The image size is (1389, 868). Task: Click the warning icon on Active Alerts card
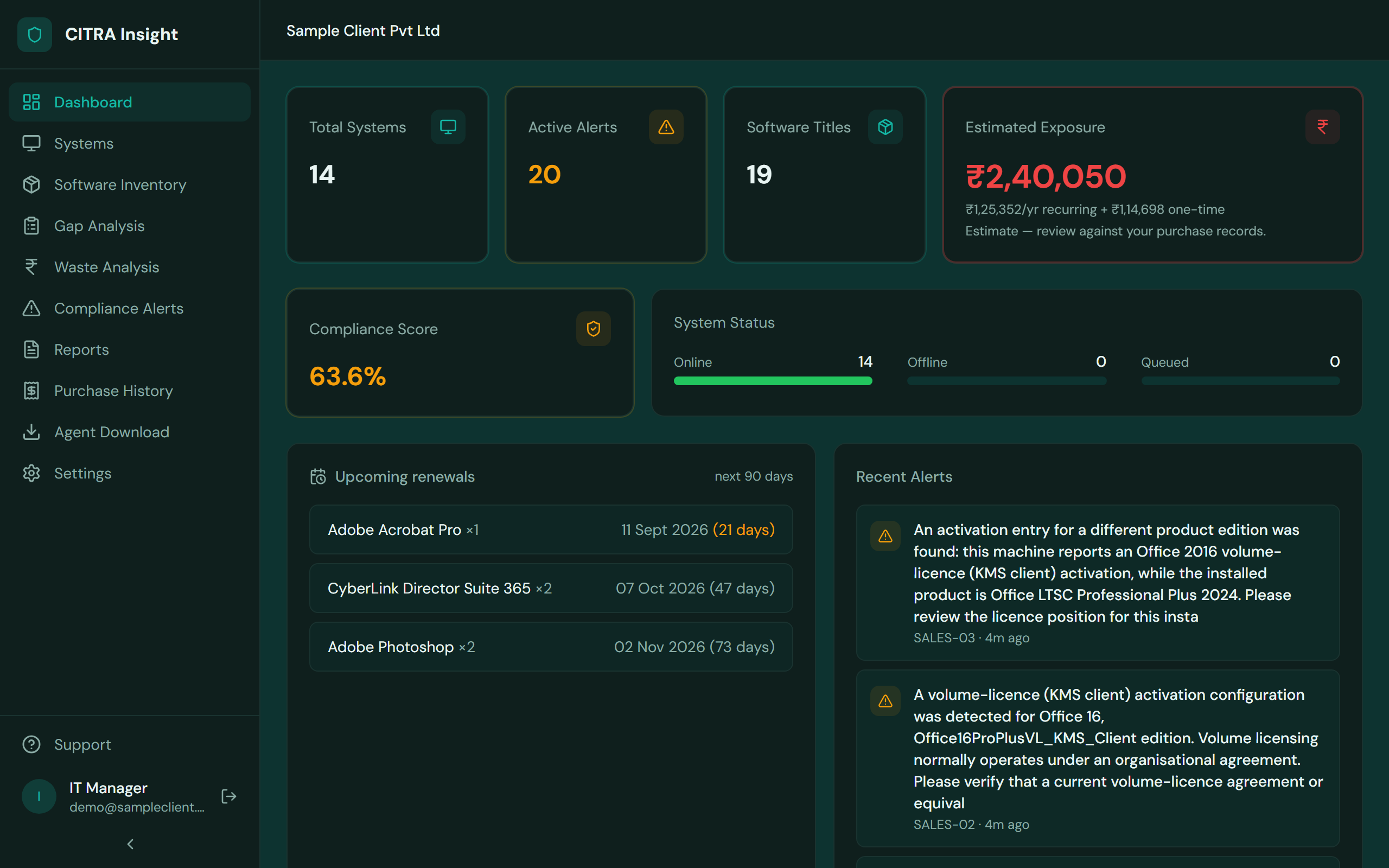point(666,127)
